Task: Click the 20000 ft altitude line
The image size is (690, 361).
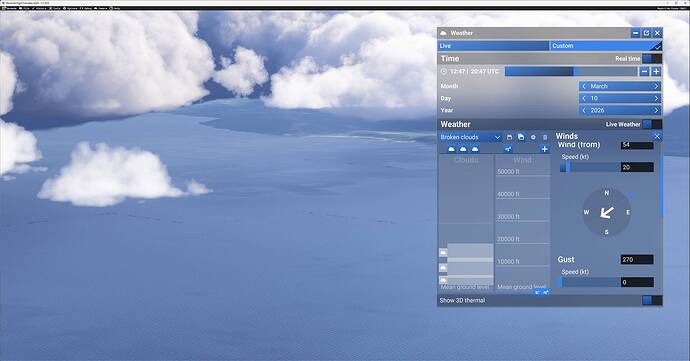Action: click(x=523, y=243)
